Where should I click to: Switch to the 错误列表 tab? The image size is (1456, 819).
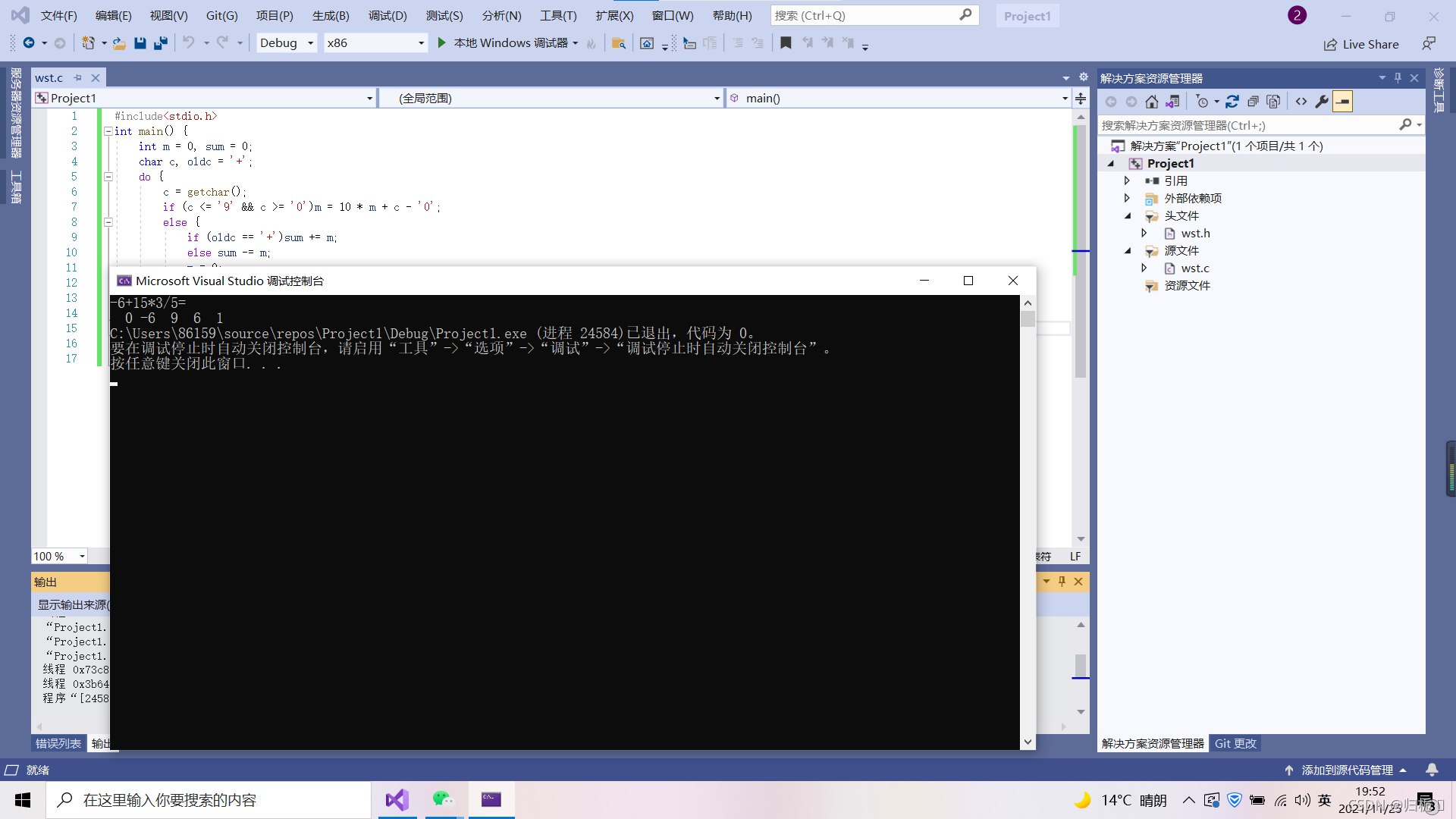tap(58, 744)
